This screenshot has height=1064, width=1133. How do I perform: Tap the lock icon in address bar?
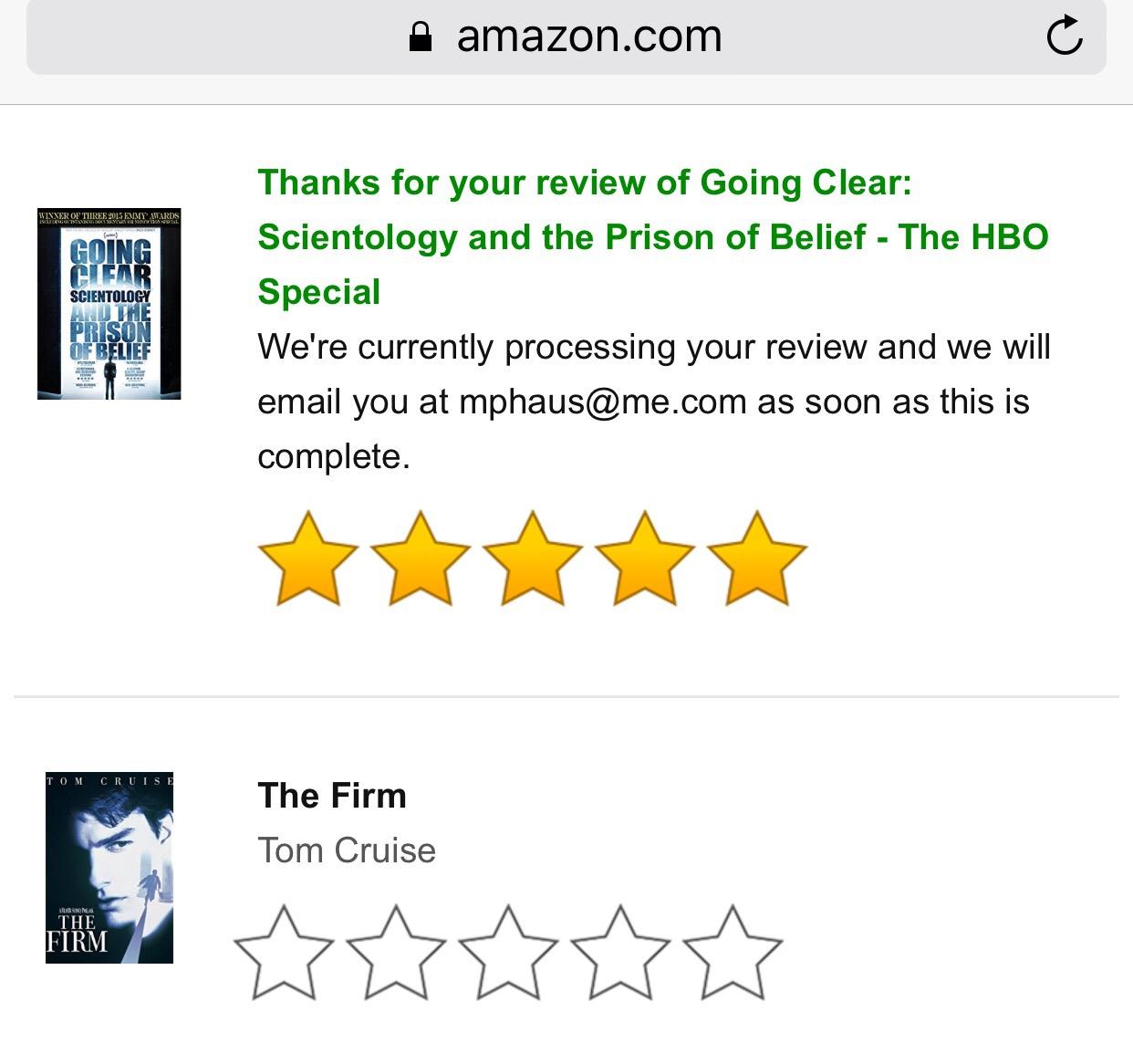click(421, 37)
